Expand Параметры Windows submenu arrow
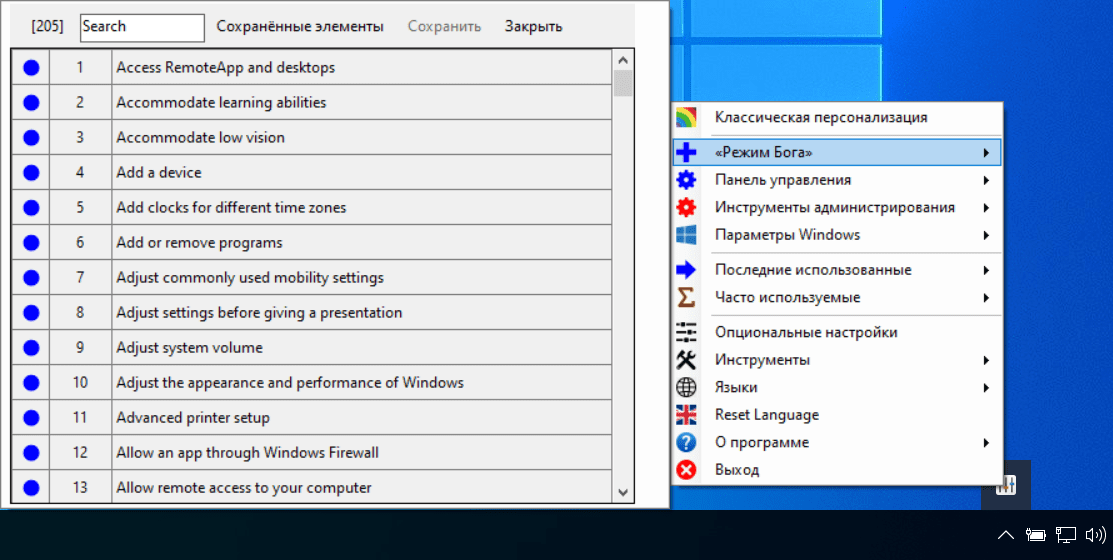1113x560 pixels. [x=986, y=235]
